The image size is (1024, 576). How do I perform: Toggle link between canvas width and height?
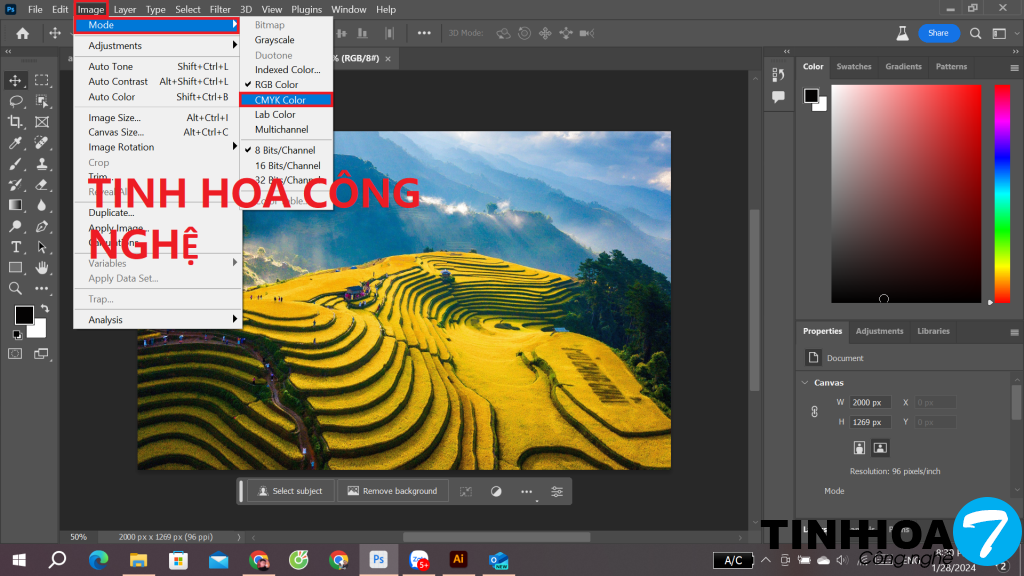814,411
